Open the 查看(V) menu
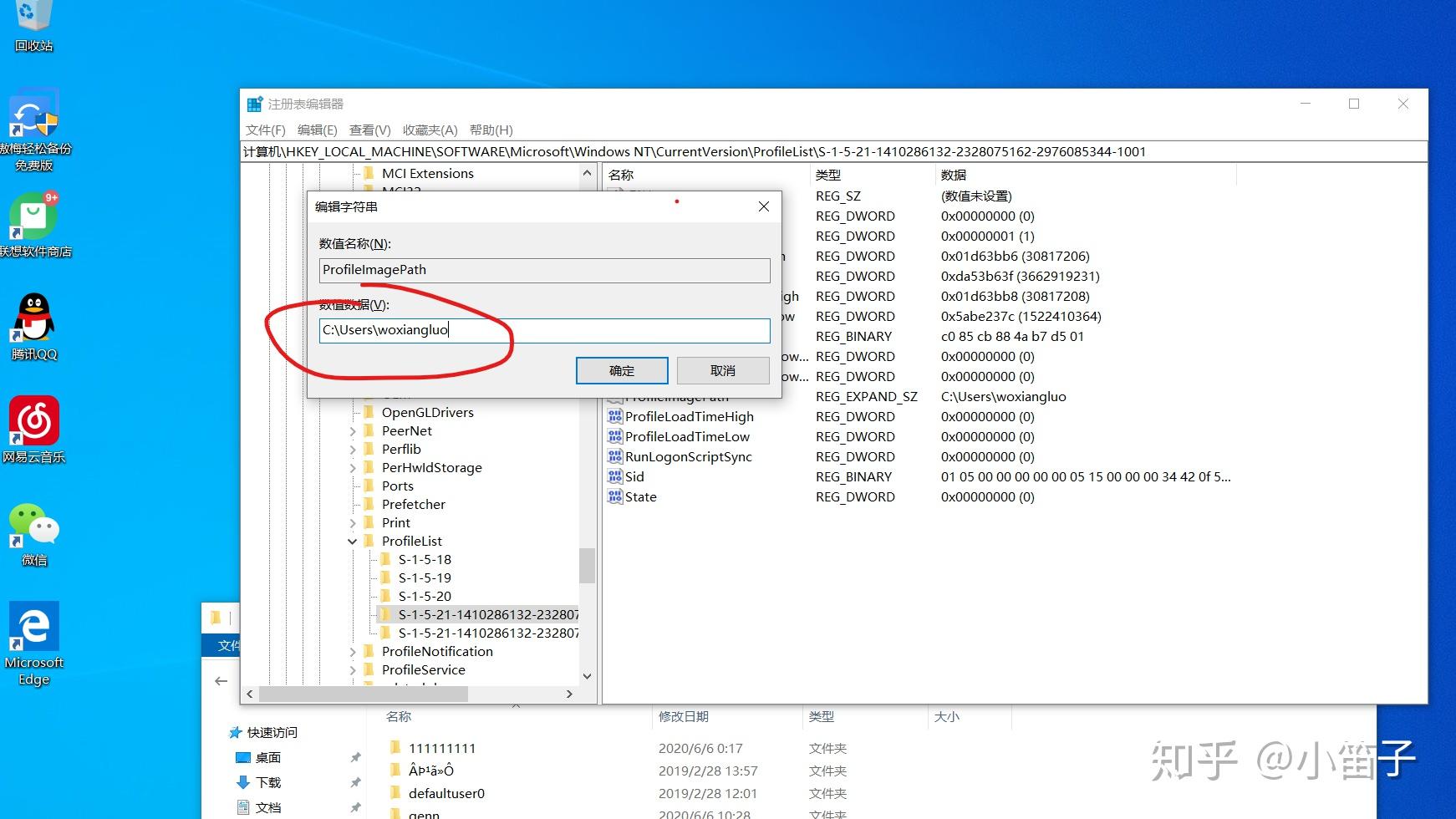The width and height of the screenshot is (1456, 819). [x=369, y=130]
